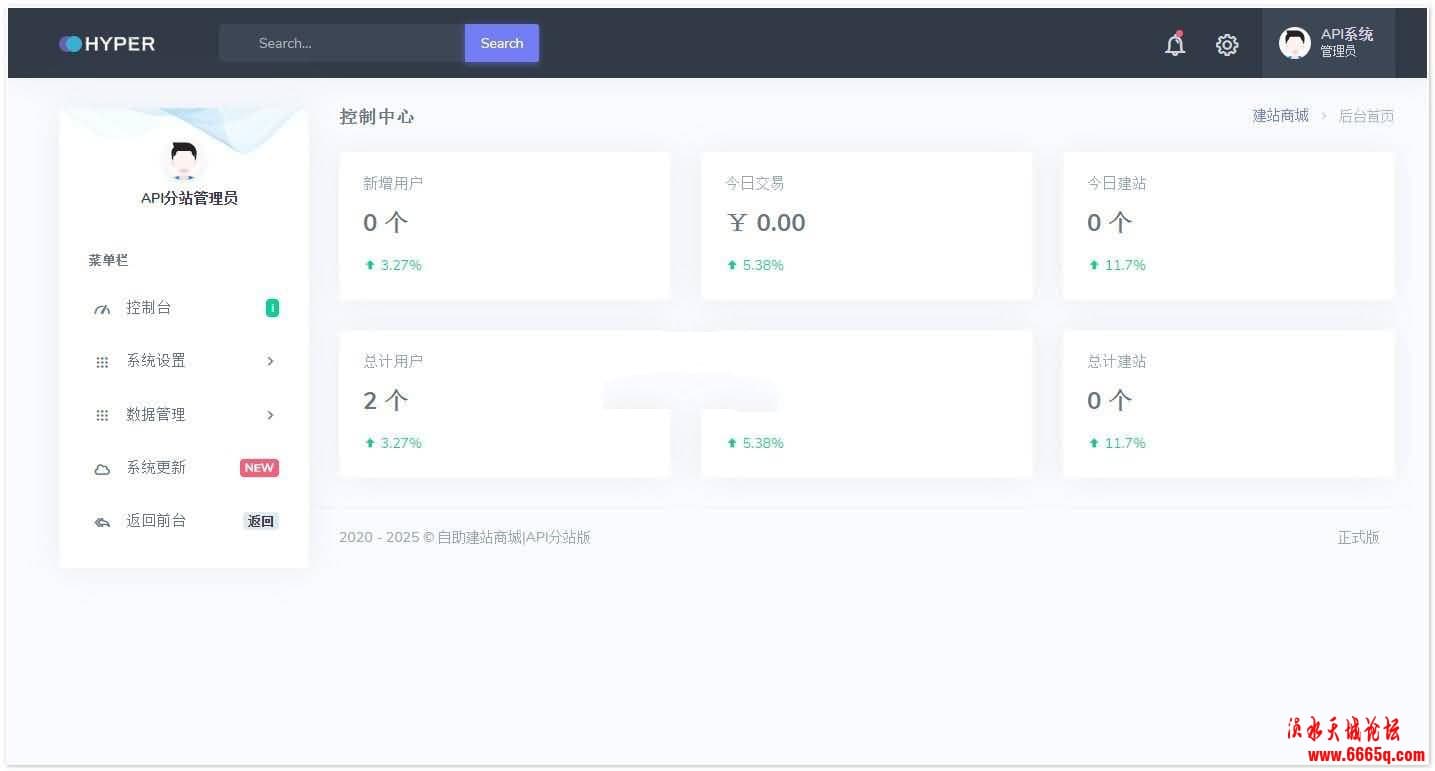The image size is (1435, 771).
Task: Open the notification bell icon
Action: click(1175, 44)
